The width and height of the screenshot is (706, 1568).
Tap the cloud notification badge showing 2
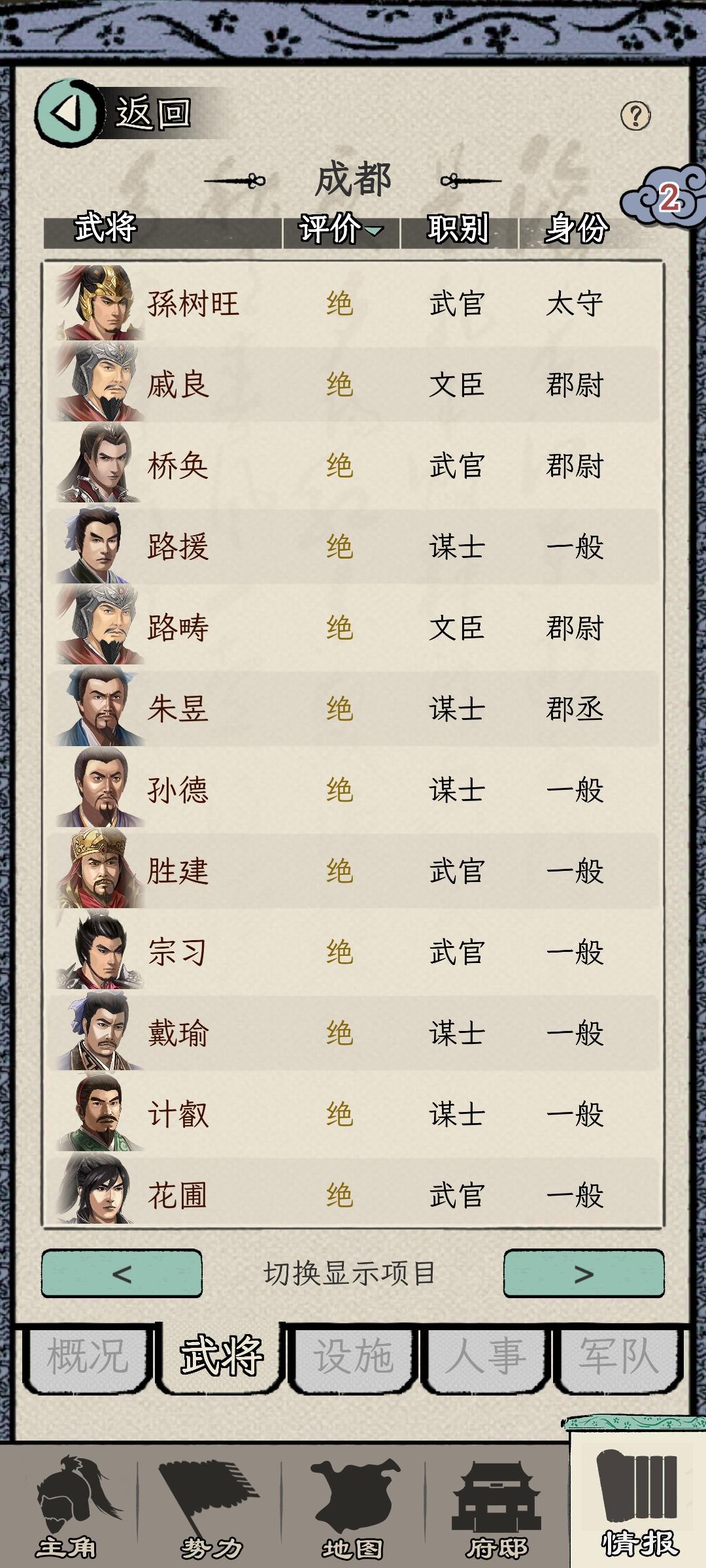[x=664, y=197]
